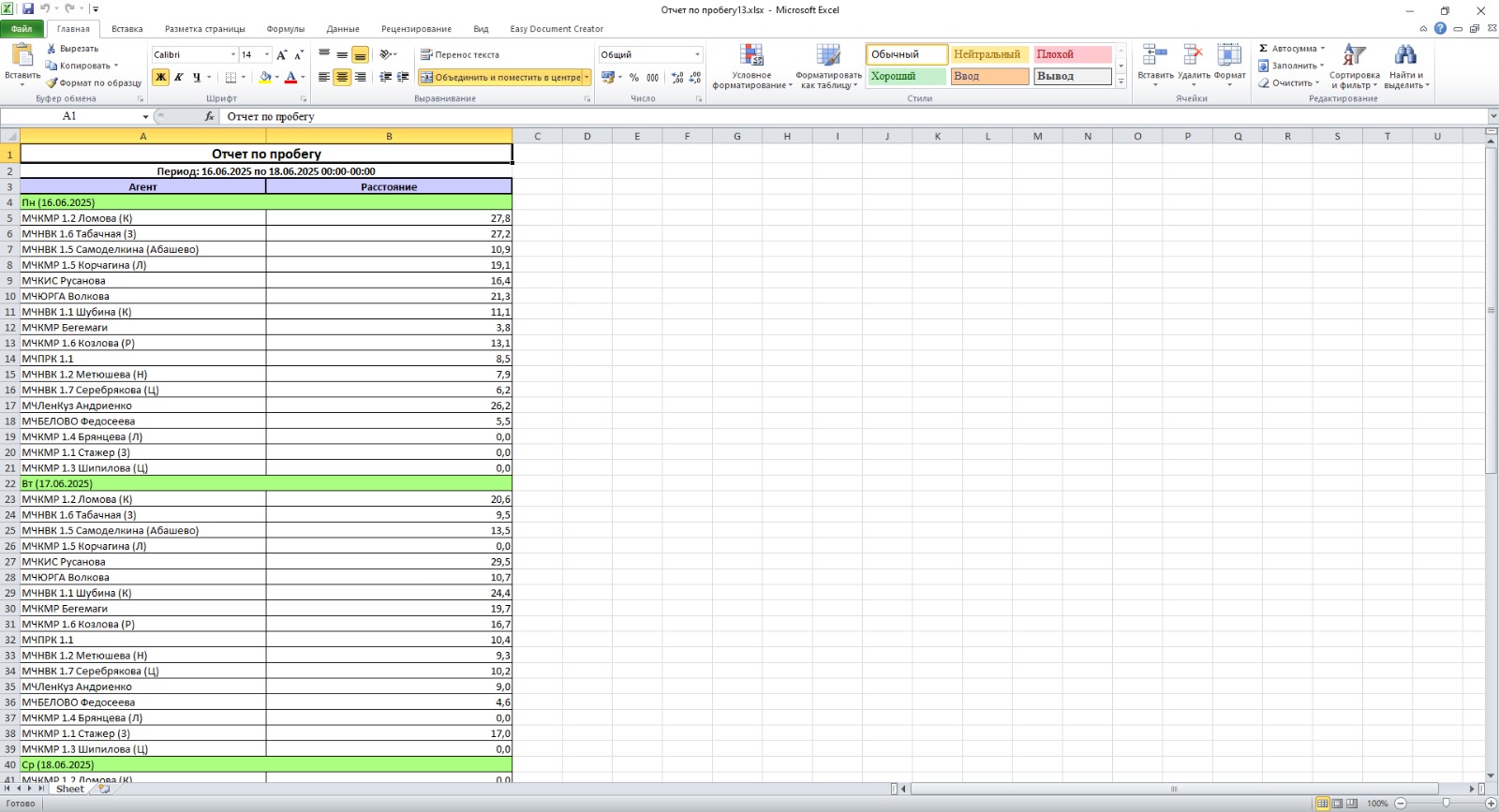The image size is (1499, 812).
Task: Click the Paste (Вставить) clipboard icon
Action: click(22, 56)
